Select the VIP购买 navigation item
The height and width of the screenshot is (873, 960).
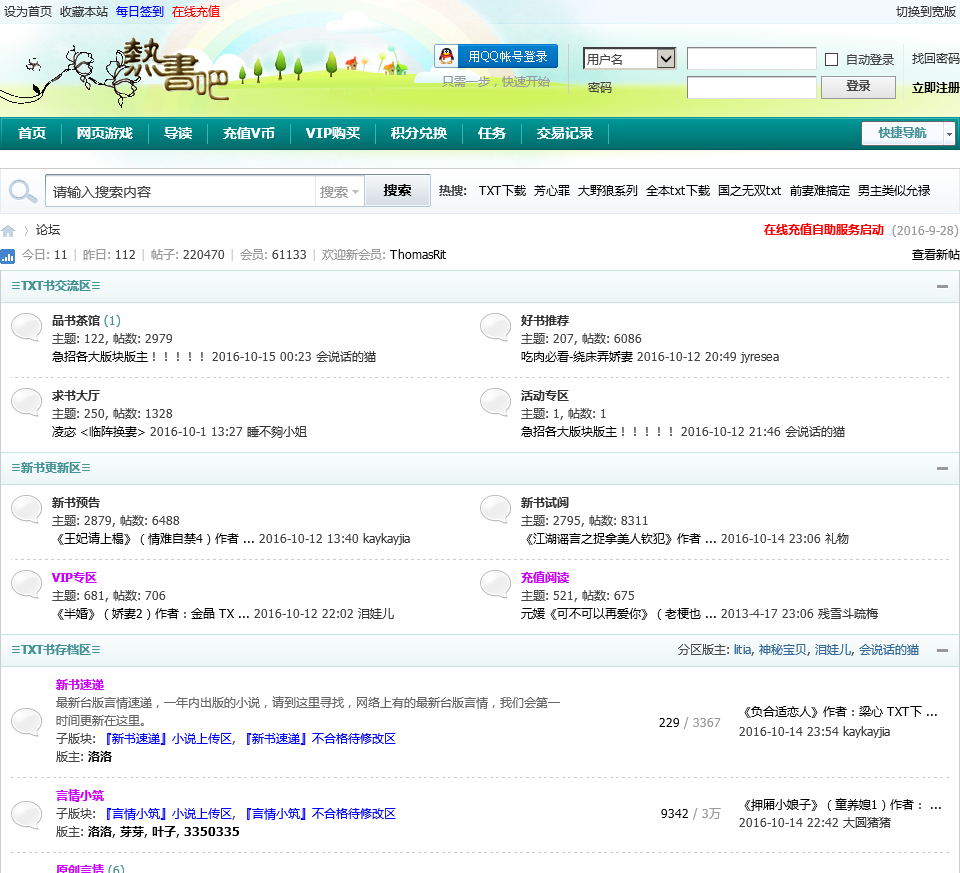(x=332, y=133)
